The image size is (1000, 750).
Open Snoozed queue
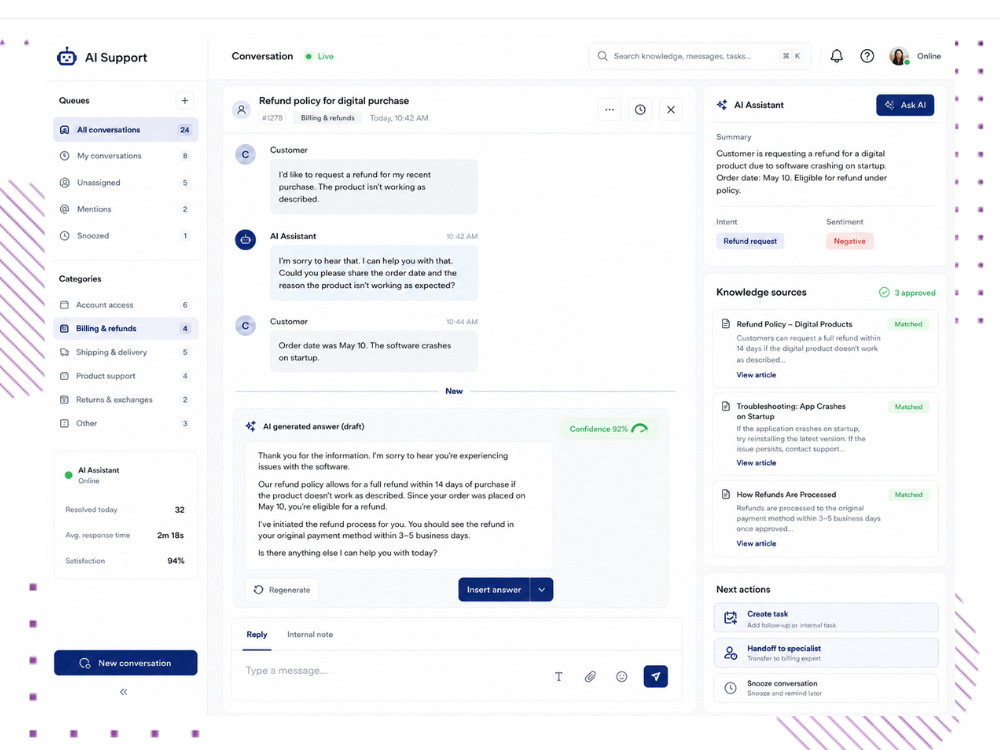[126, 235]
